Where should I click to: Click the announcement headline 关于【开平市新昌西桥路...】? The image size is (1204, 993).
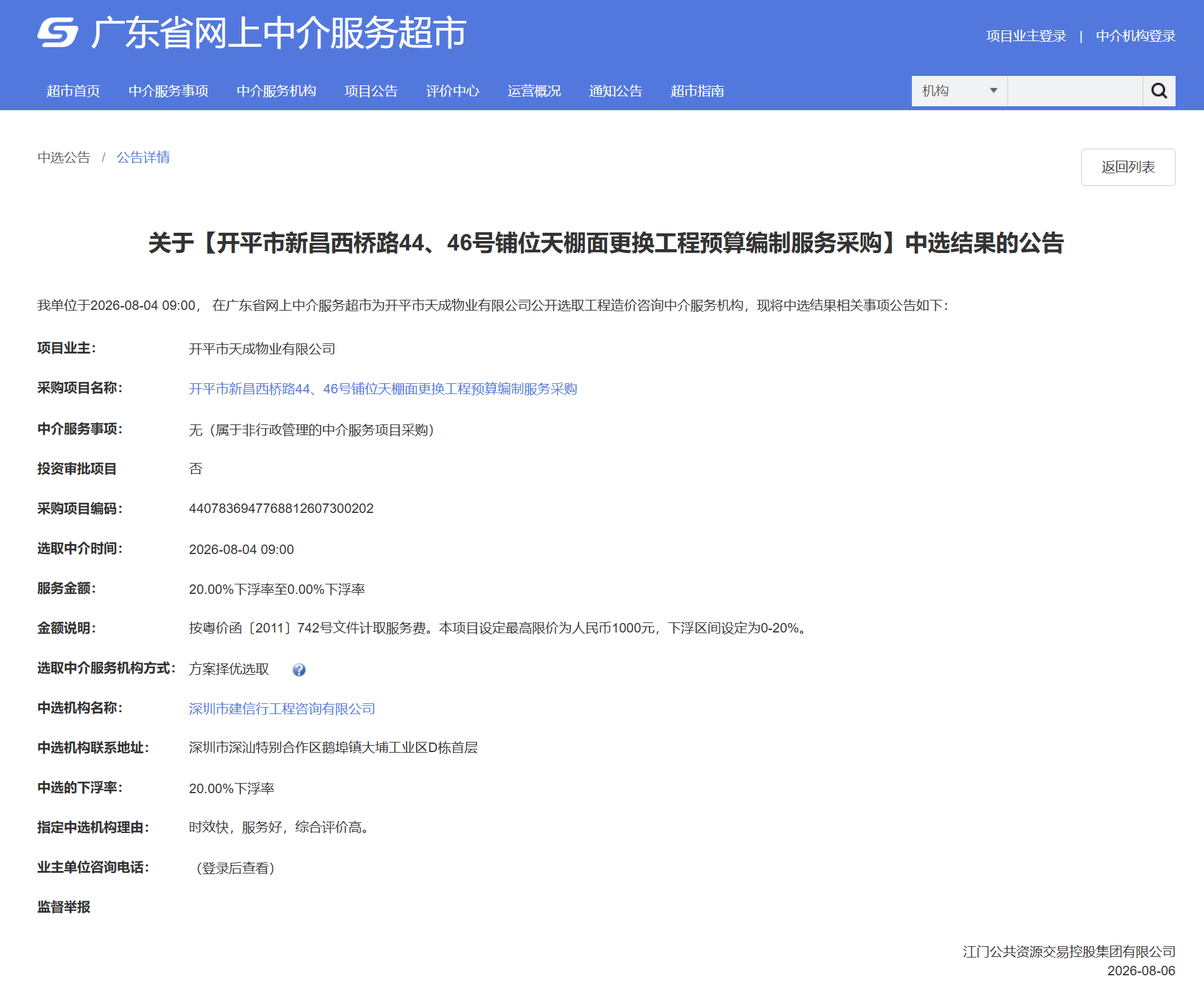pyautogui.click(x=606, y=243)
